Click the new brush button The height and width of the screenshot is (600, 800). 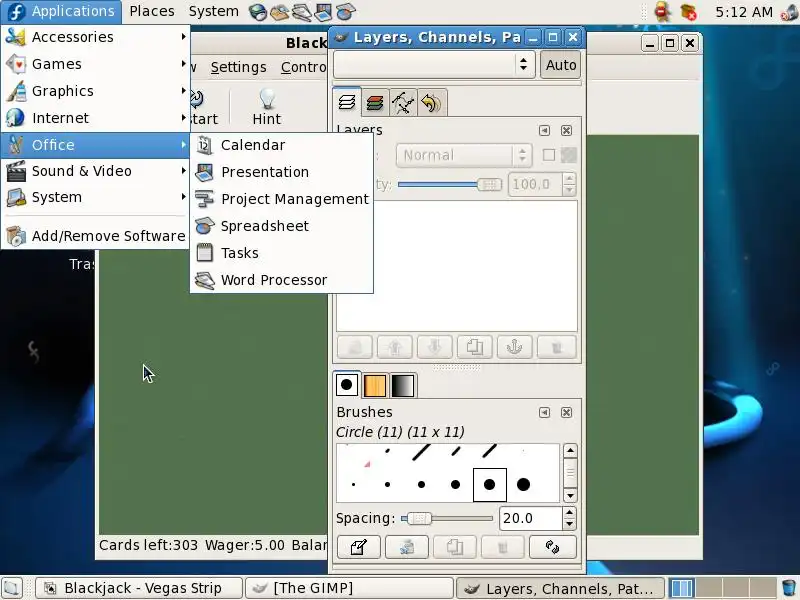click(407, 547)
